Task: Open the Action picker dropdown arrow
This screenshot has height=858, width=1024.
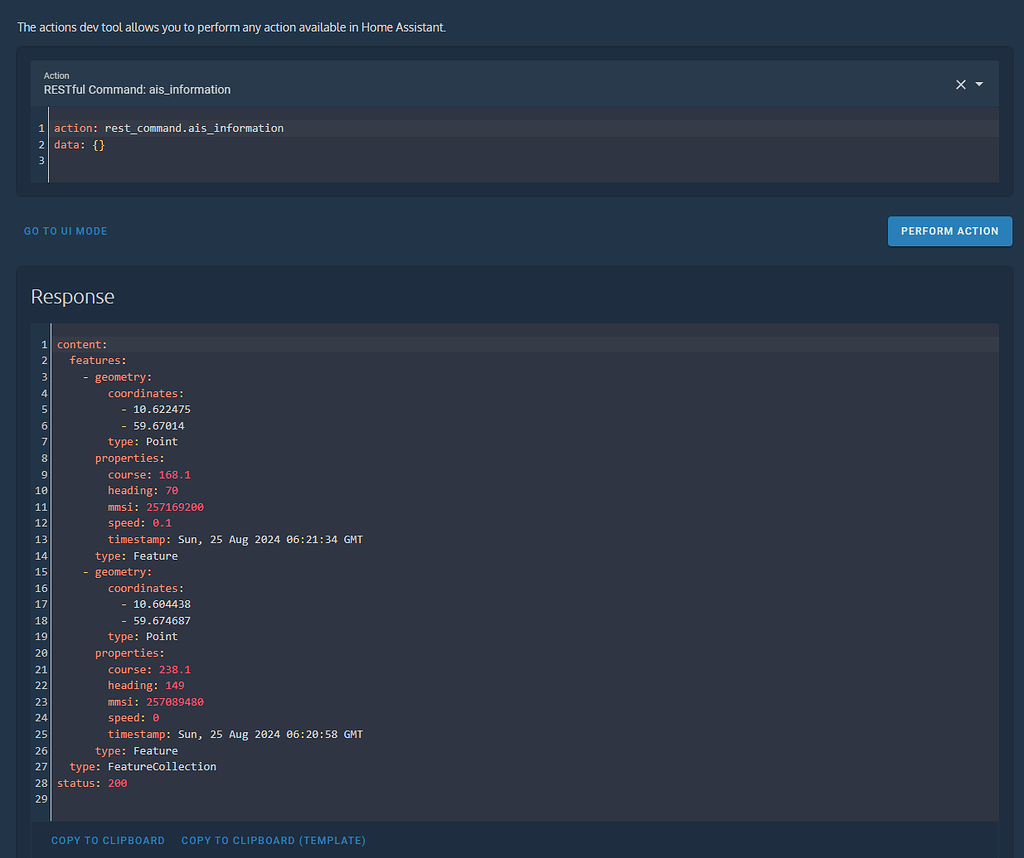Action: pos(980,84)
